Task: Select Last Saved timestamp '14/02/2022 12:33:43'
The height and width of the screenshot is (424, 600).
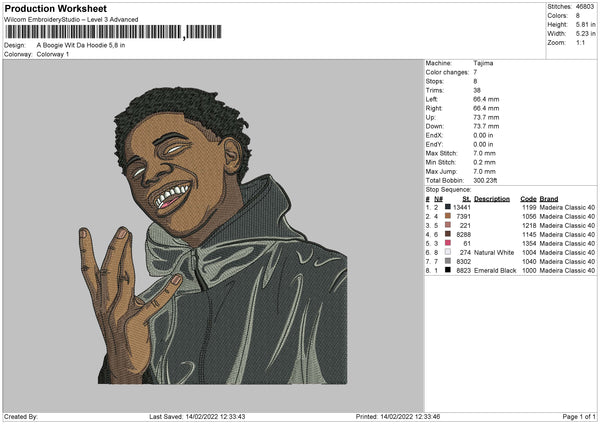Action: coord(215,417)
